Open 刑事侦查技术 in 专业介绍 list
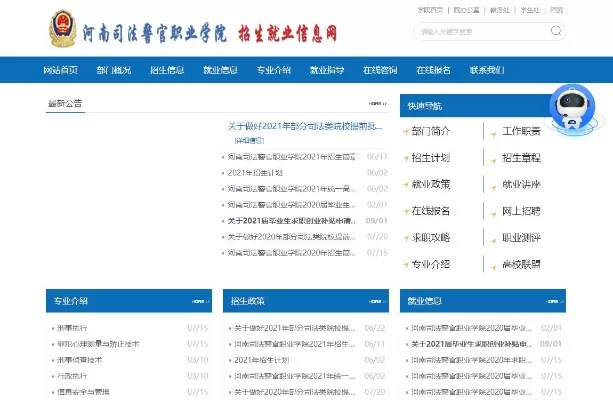Viewport: 613px width, 400px height. pyautogui.click(x=79, y=360)
